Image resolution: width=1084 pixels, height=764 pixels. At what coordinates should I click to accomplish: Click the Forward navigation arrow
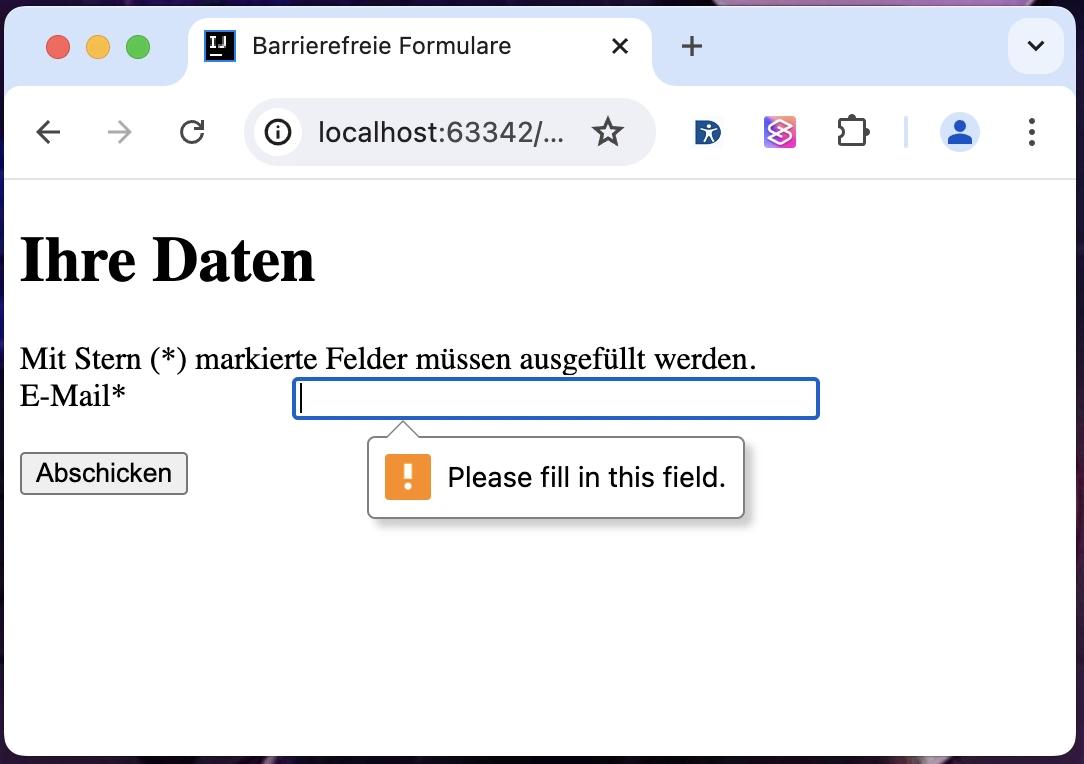pos(119,132)
